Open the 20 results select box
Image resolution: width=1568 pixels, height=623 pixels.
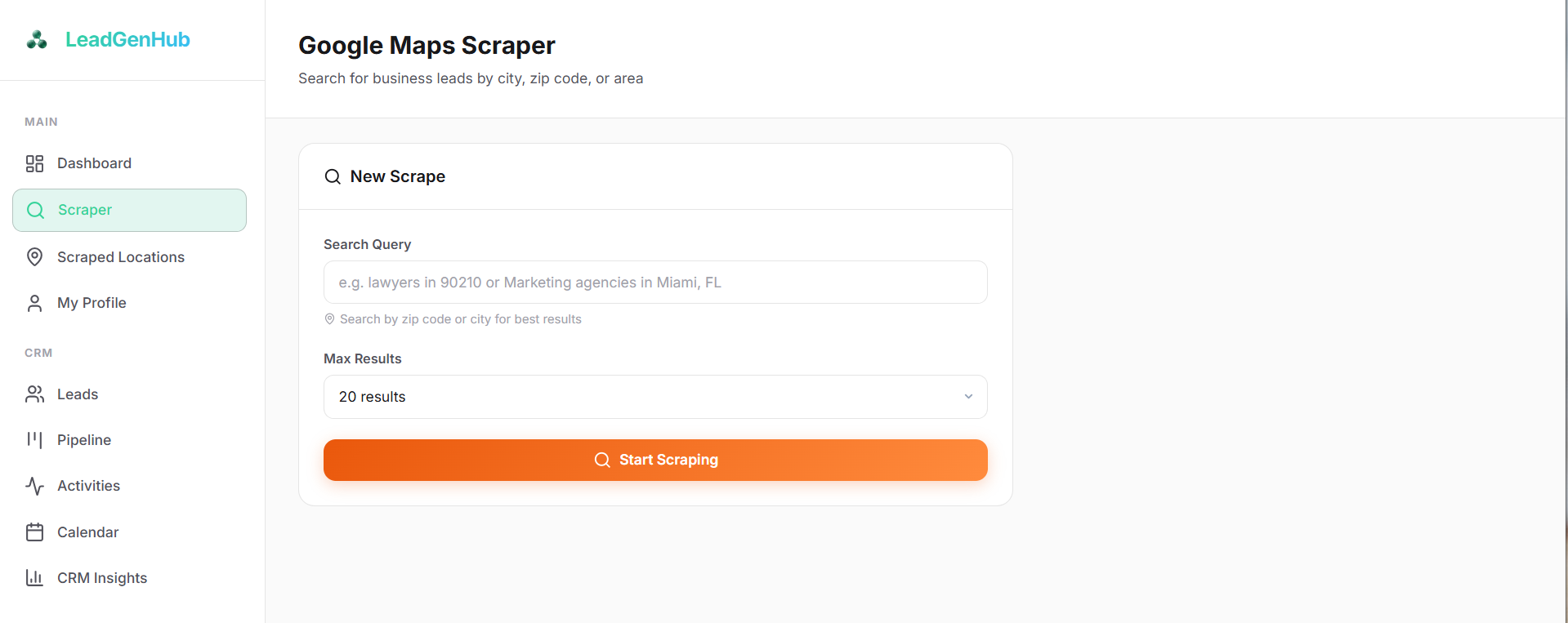point(655,397)
